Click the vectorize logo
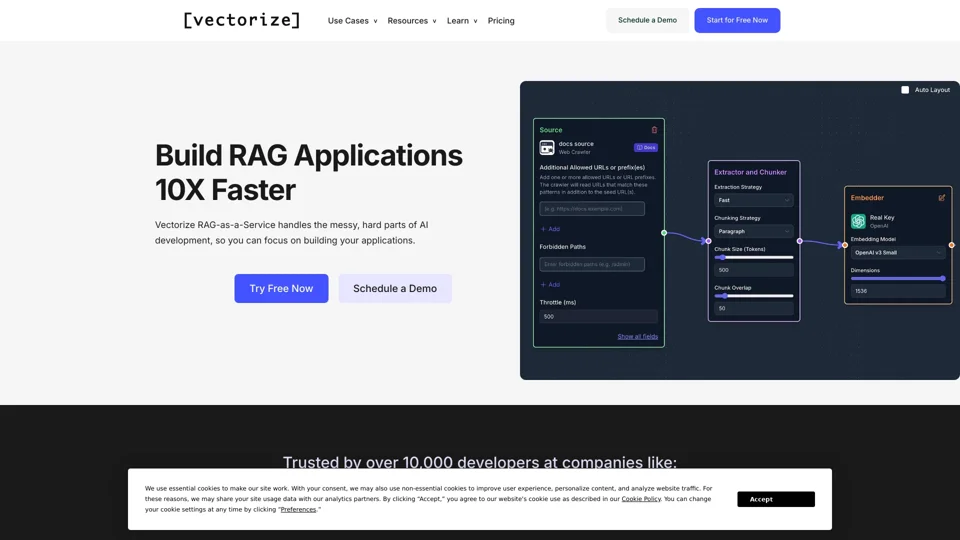 (242, 20)
